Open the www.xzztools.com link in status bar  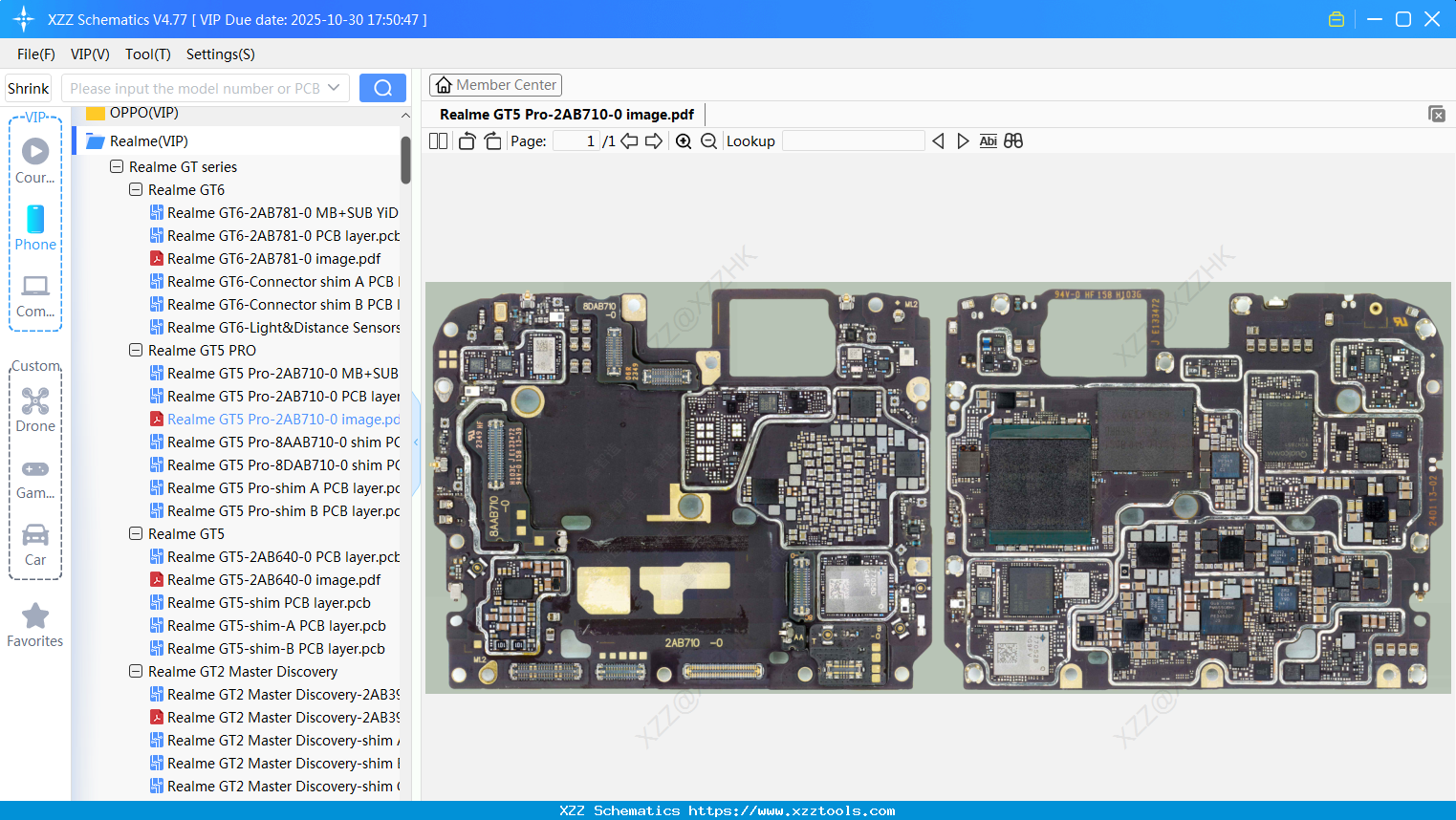click(x=792, y=810)
